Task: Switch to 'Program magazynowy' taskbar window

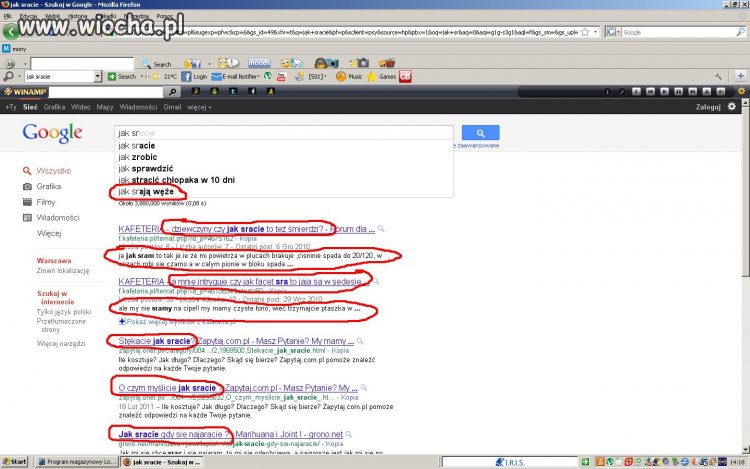Action: (x=77, y=462)
